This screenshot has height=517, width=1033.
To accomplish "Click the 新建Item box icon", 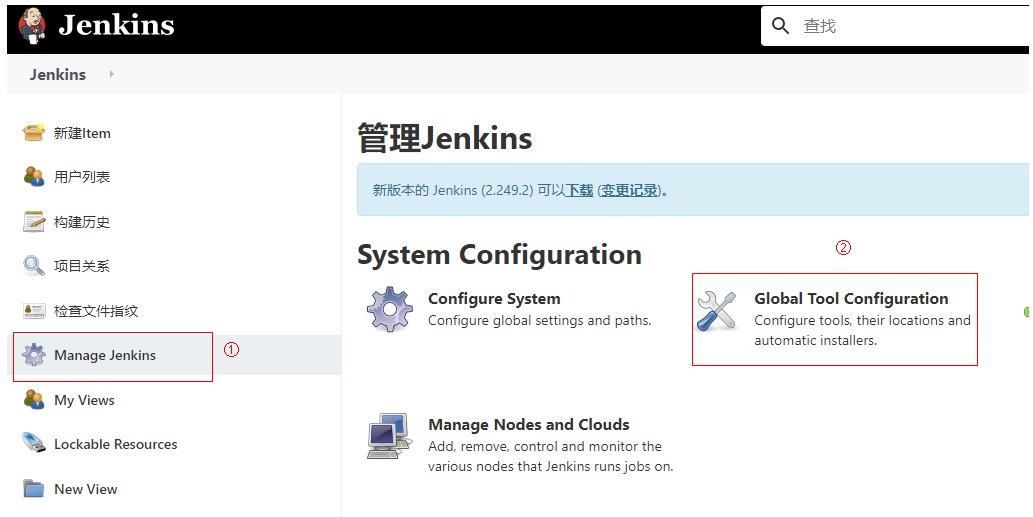I will point(34,132).
